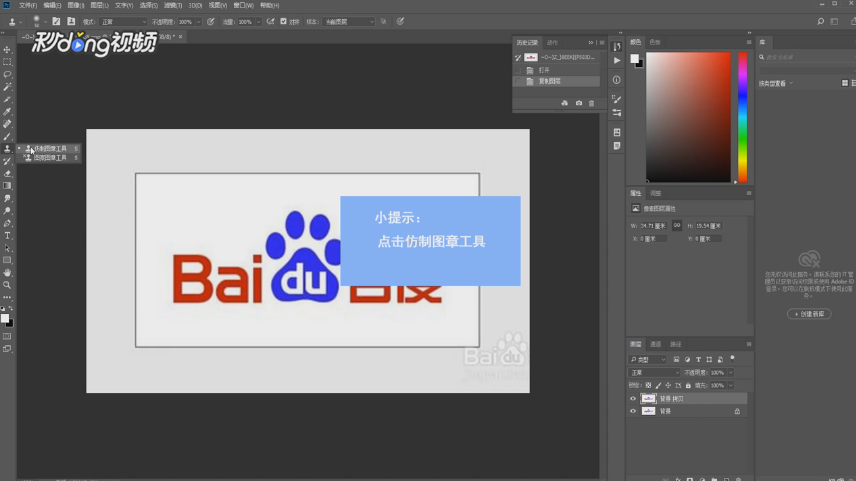Click foreground color swatch in Color panel

coord(634,58)
